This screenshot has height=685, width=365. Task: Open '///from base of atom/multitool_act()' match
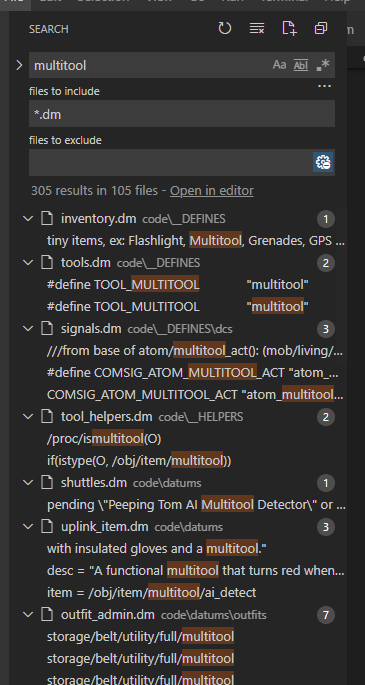(195, 350)
